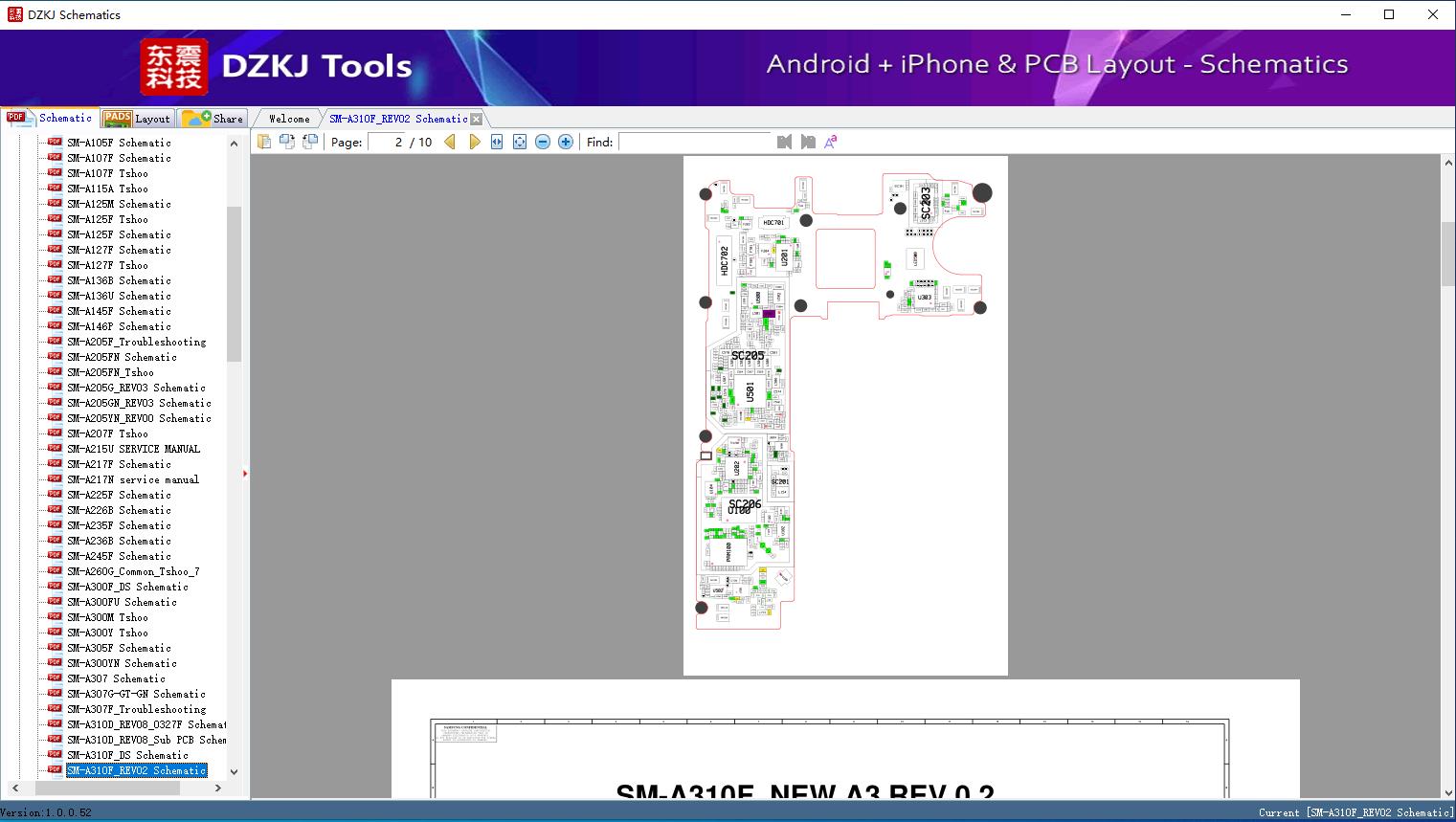The width and height of the screenshot is (1456, 822).
Task: Click the DZKJ app icon in title bar
Action: (14, 14)
